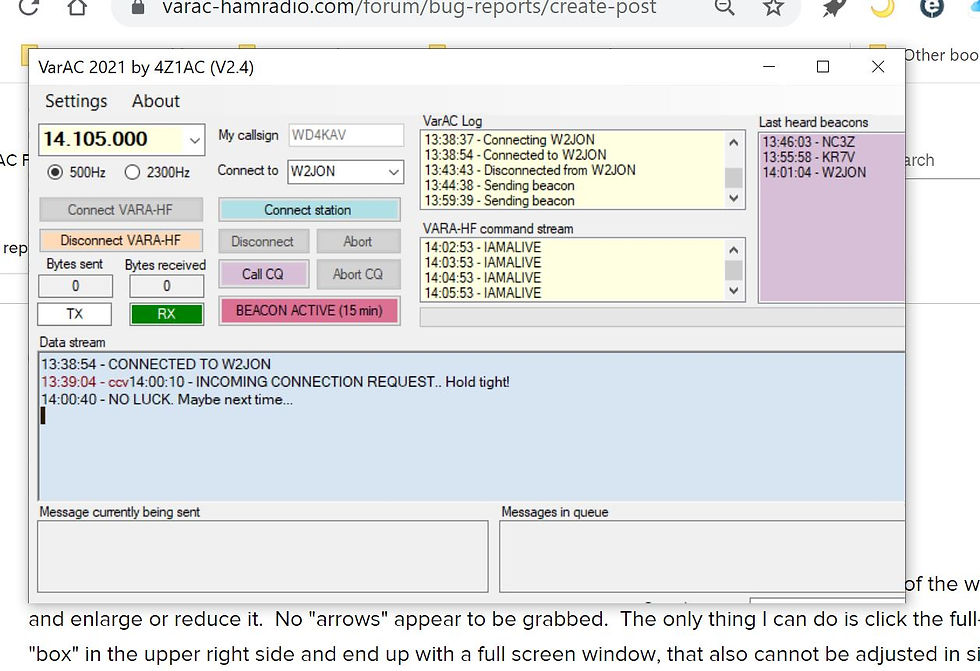The width and height of the screenshot is (980, 671).
Task: Click beacon entry '13:55:58 - KR7V'
Action: (809, 157)
